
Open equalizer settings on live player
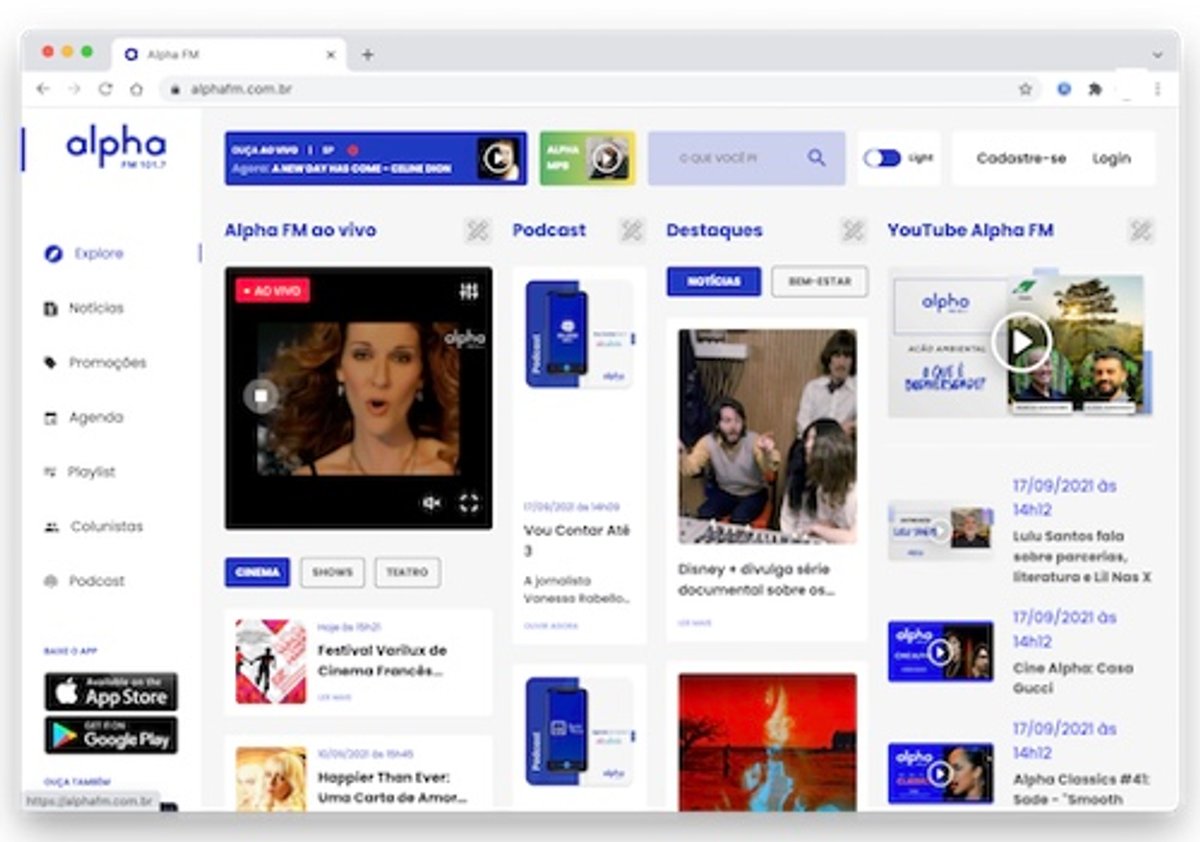(x=469, y=291)
